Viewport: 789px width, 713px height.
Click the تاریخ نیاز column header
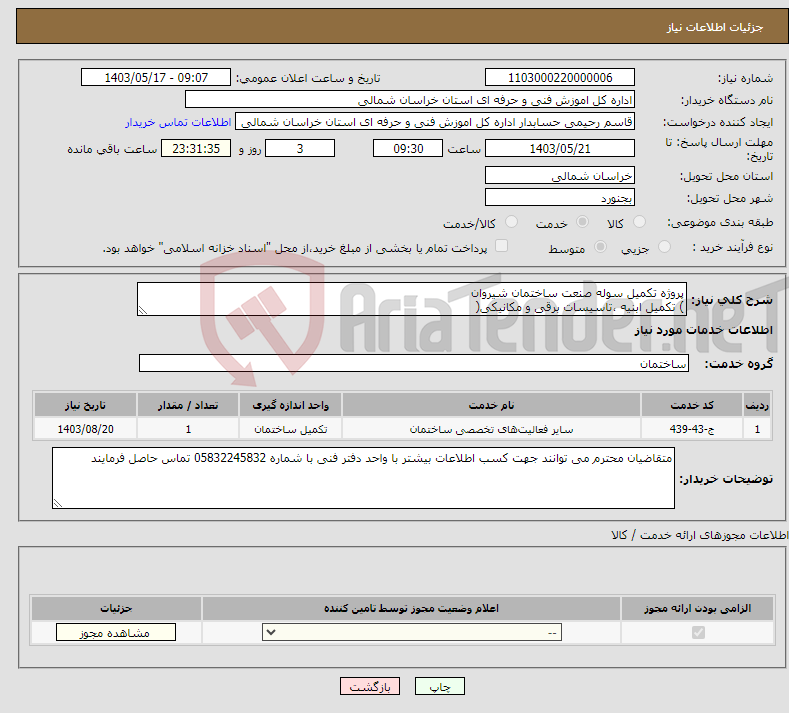pos(86,405)
